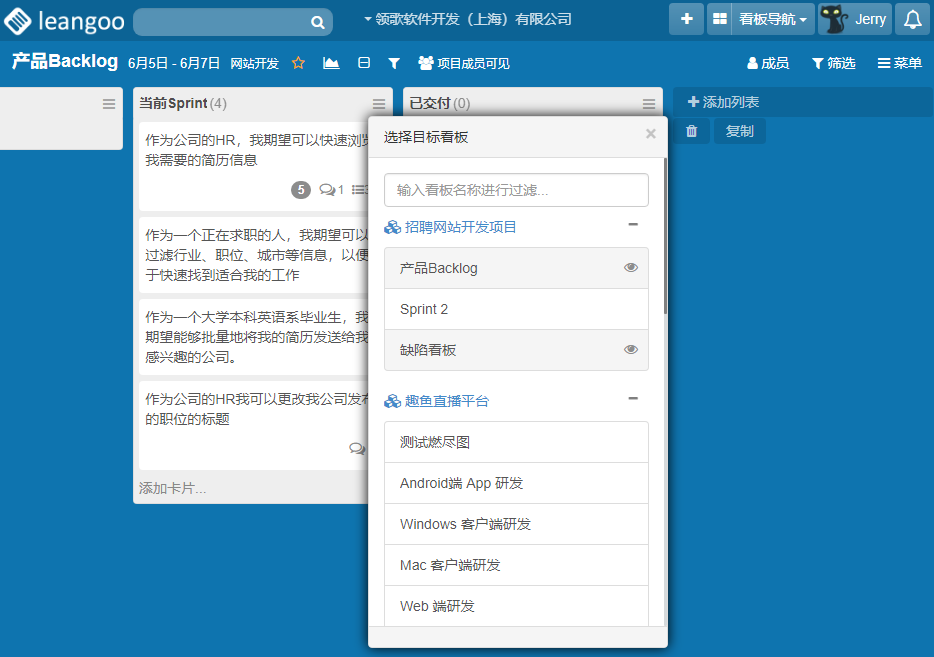Click the search magnifier icon
This screenshot has width=934, height=657.
(x=317, y=22)
